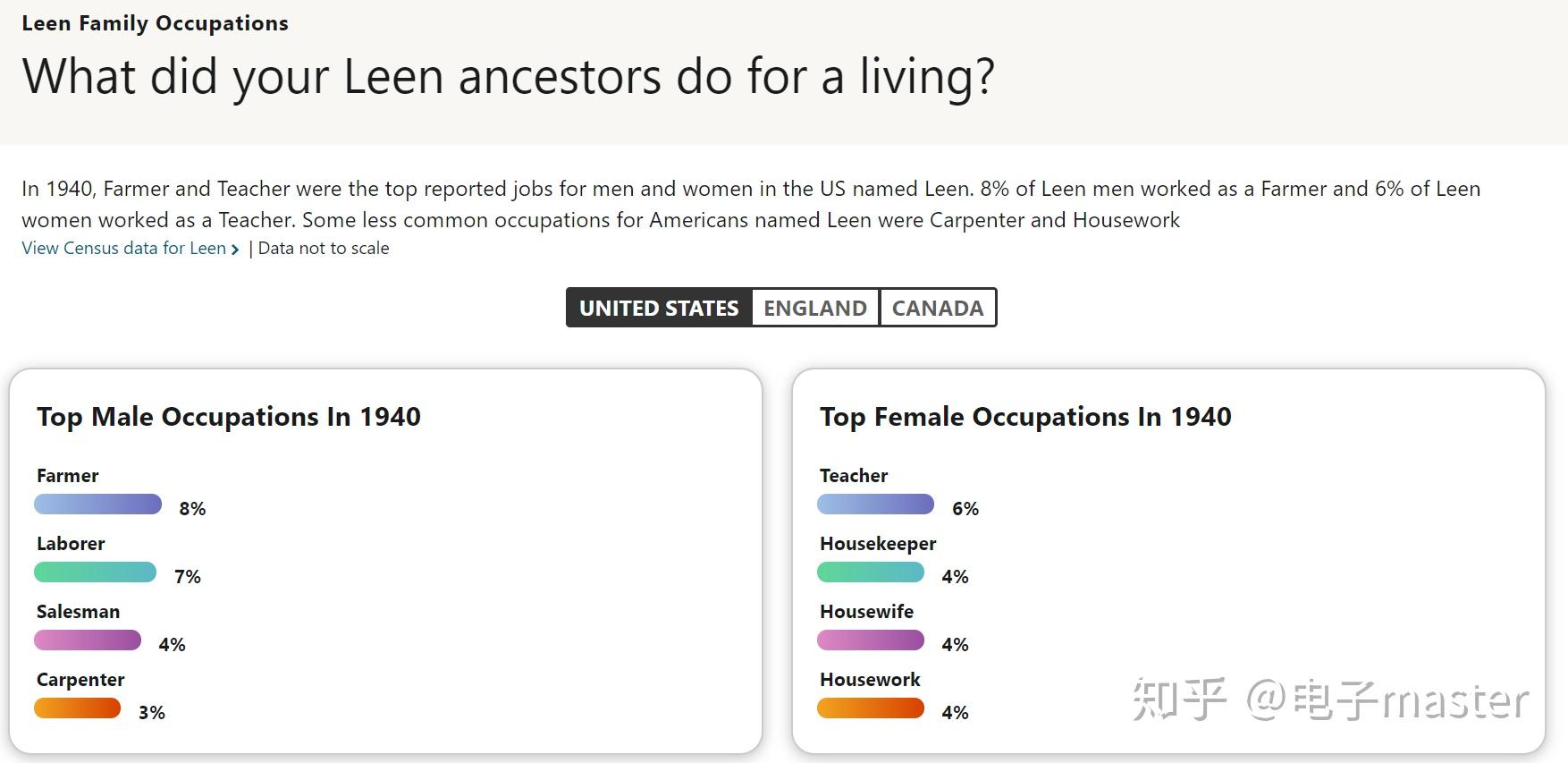
Task: Open the Canada tab
Action: (x=938, y=308)
